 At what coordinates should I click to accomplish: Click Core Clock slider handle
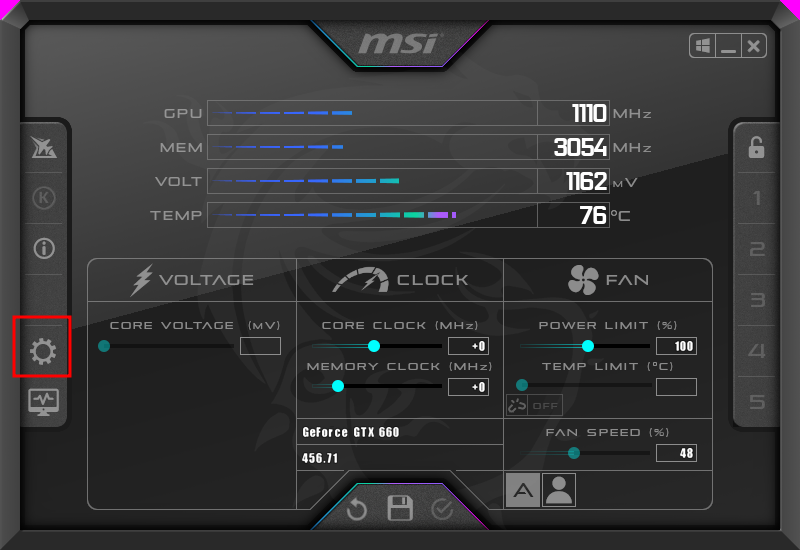pos(374,346)
